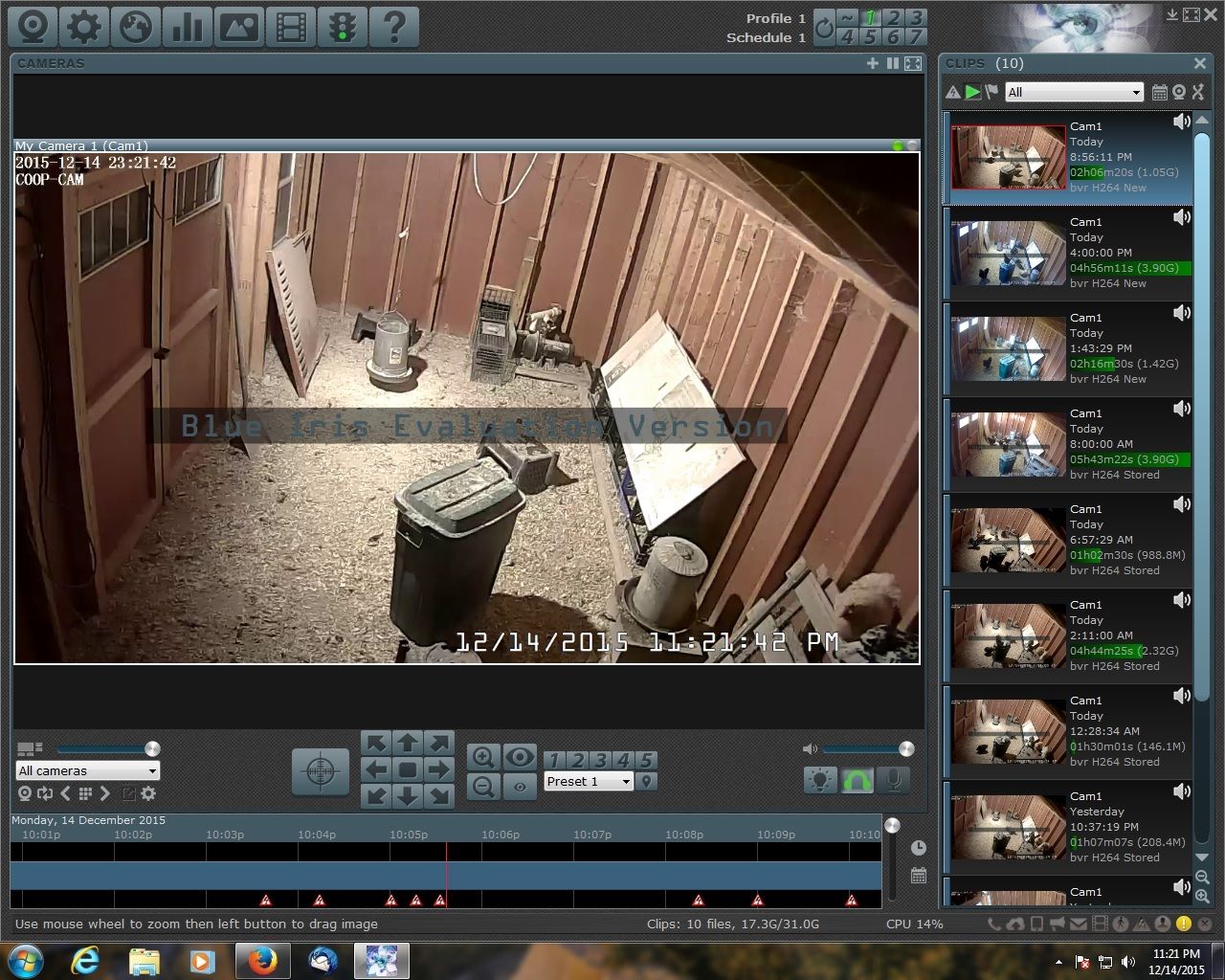1225x980 pixels.
Task: Click PTZ preset button 1
Action: (555, 761)
